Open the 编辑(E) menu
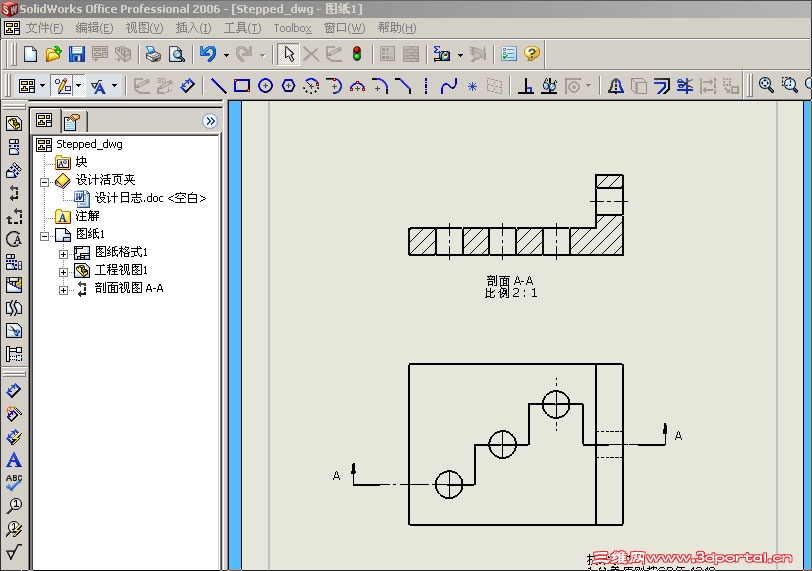This screenshot has width=812, height=571. tap(94, 28)
